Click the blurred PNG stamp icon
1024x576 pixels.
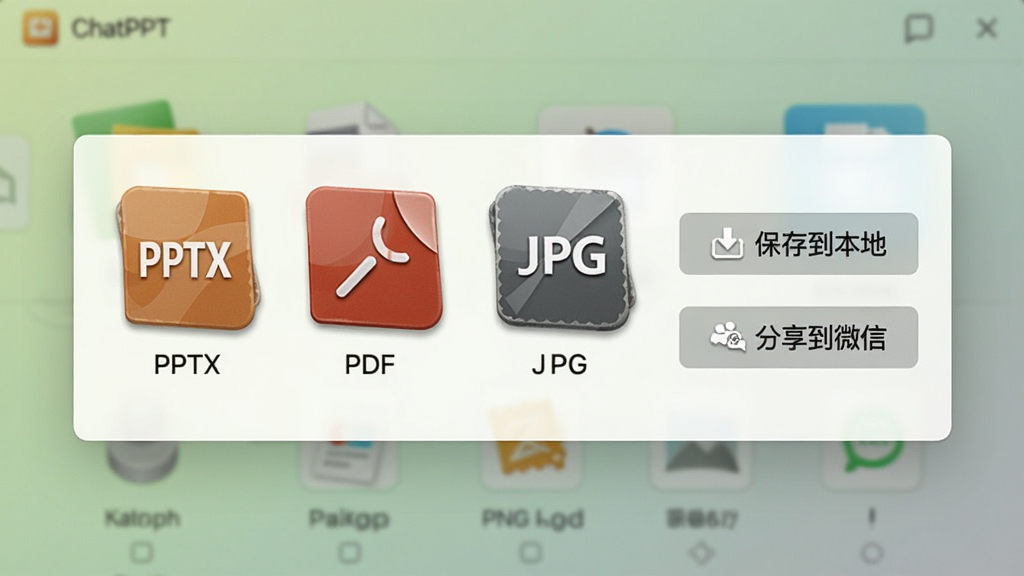coord(532,464)
